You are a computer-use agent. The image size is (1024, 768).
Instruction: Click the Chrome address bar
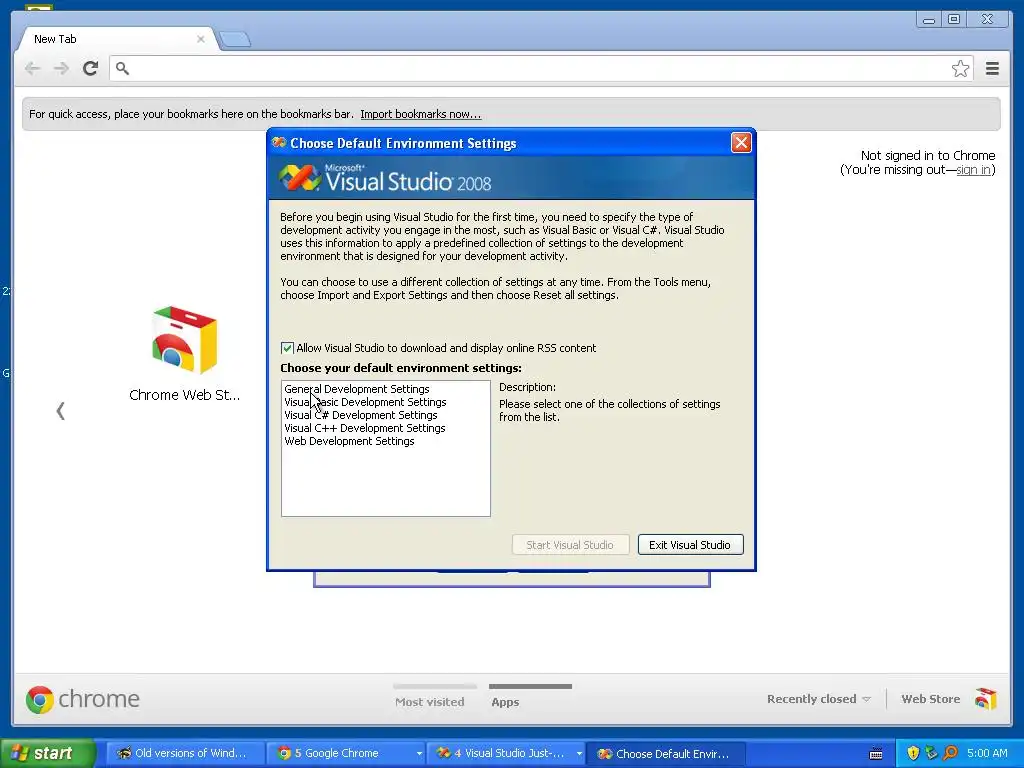click(541, 69)
